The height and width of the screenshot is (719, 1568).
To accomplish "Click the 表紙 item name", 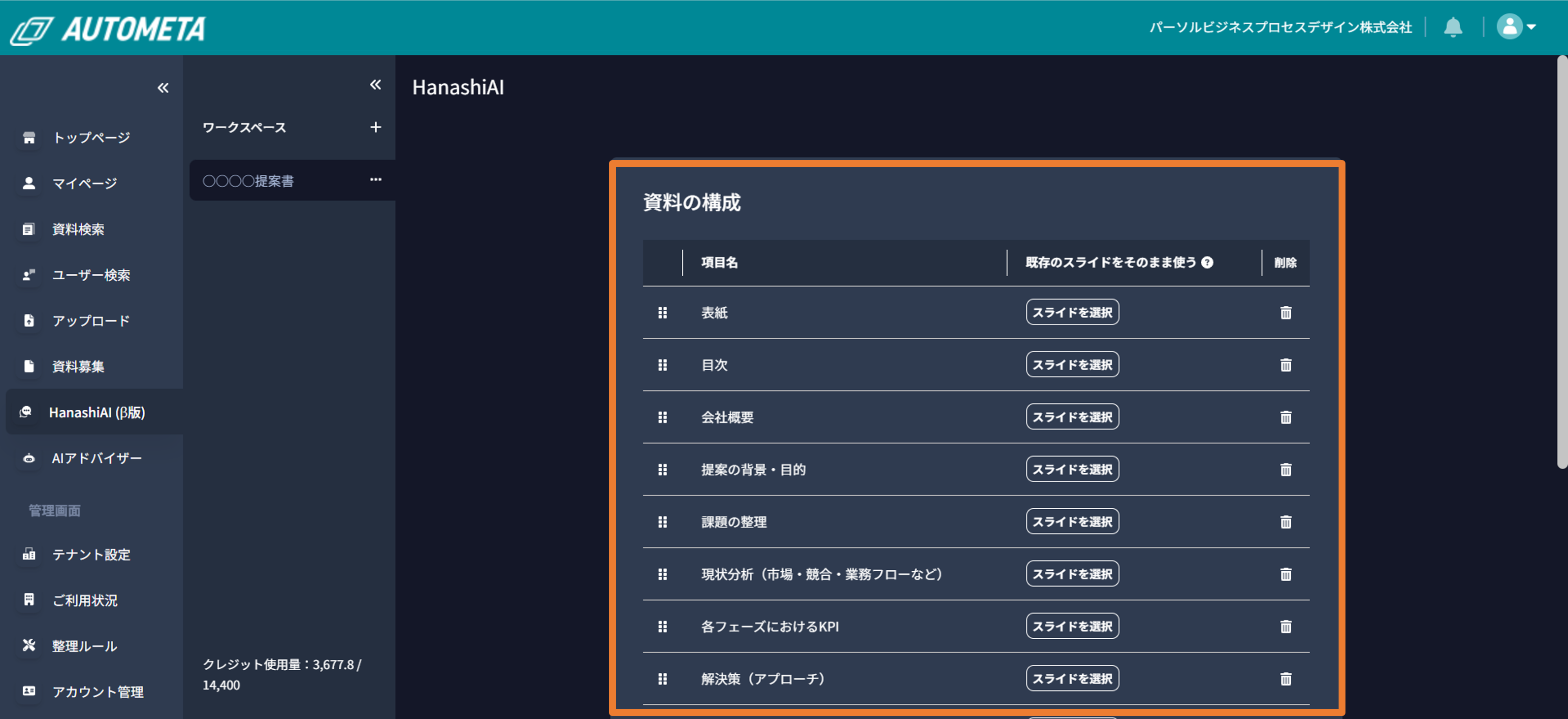I will [714, 312].
